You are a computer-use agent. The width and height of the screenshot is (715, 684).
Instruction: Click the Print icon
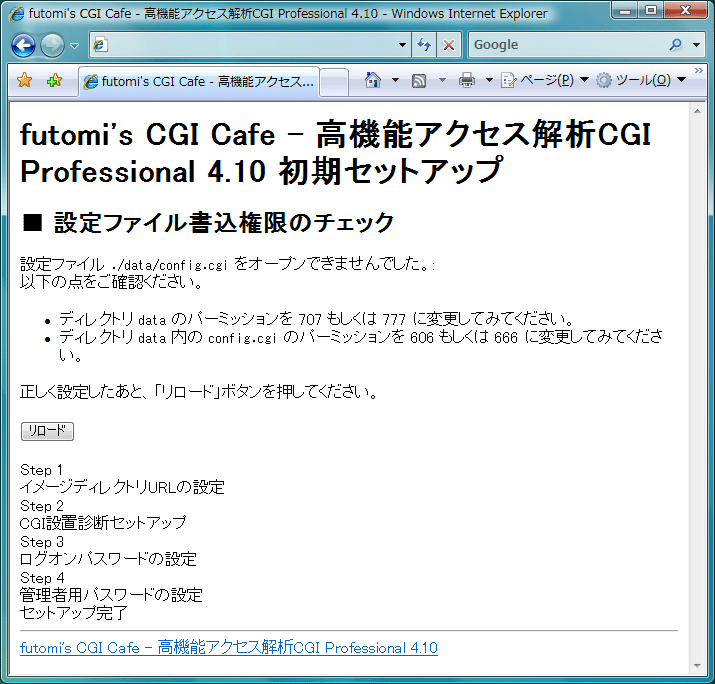click(466, 80)
